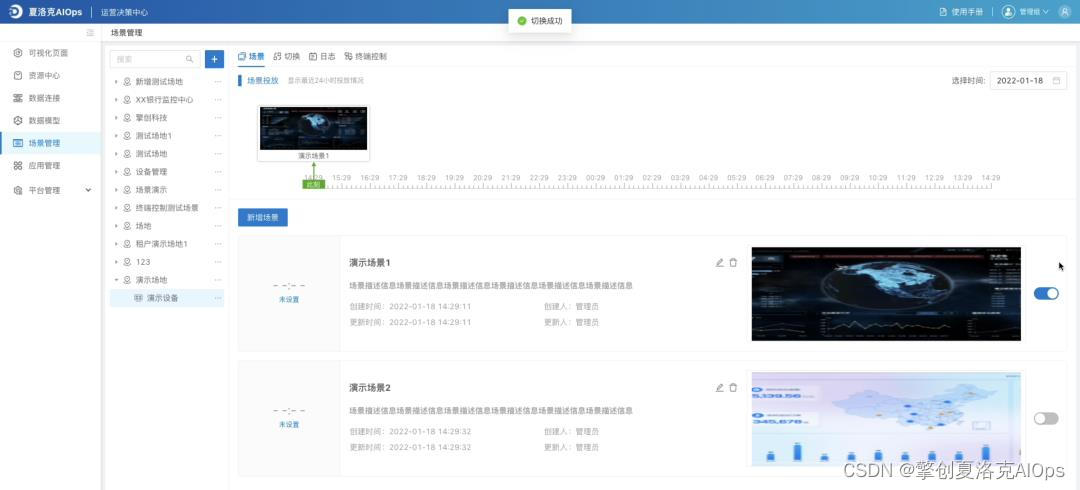Click the 新增场景 button
The height and width of the screenshot is (490, 1080).
click(262, 217)
